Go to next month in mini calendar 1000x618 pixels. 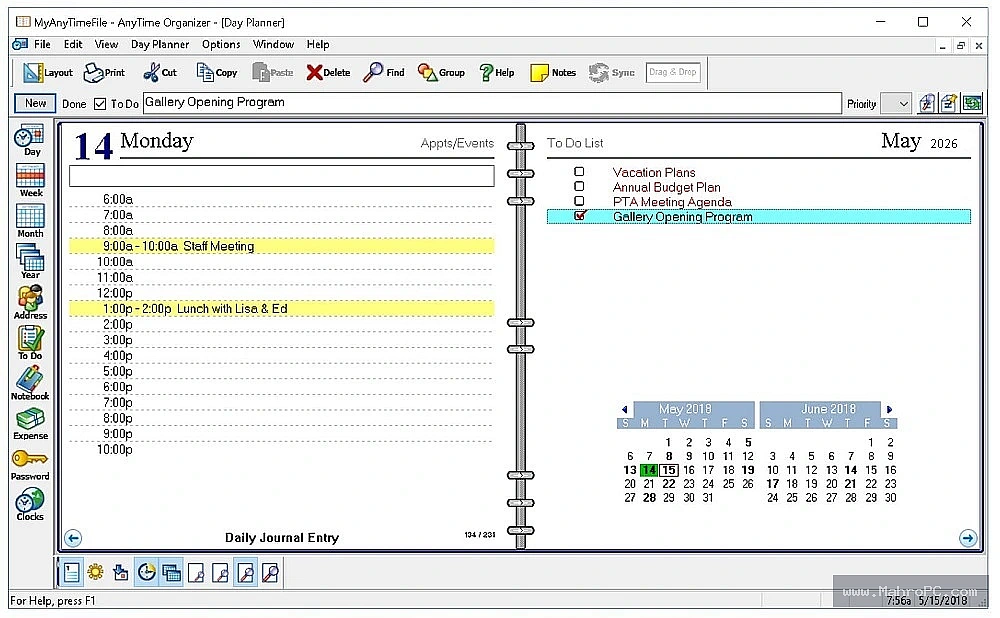(890, 409)
